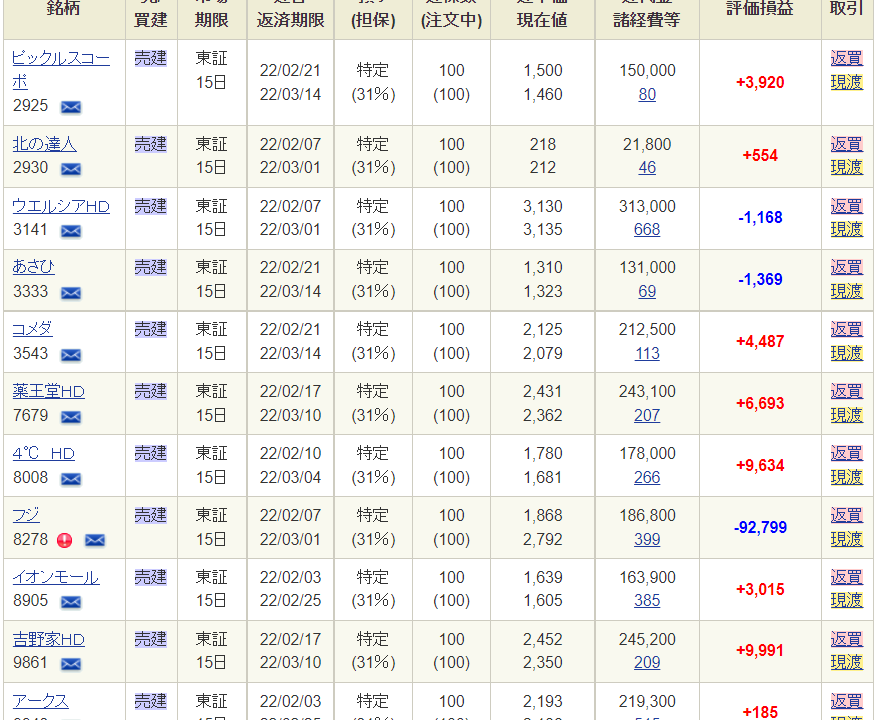
Task: Open the mail icon for ウエルシアHD 3141
Action: point(71,231)
